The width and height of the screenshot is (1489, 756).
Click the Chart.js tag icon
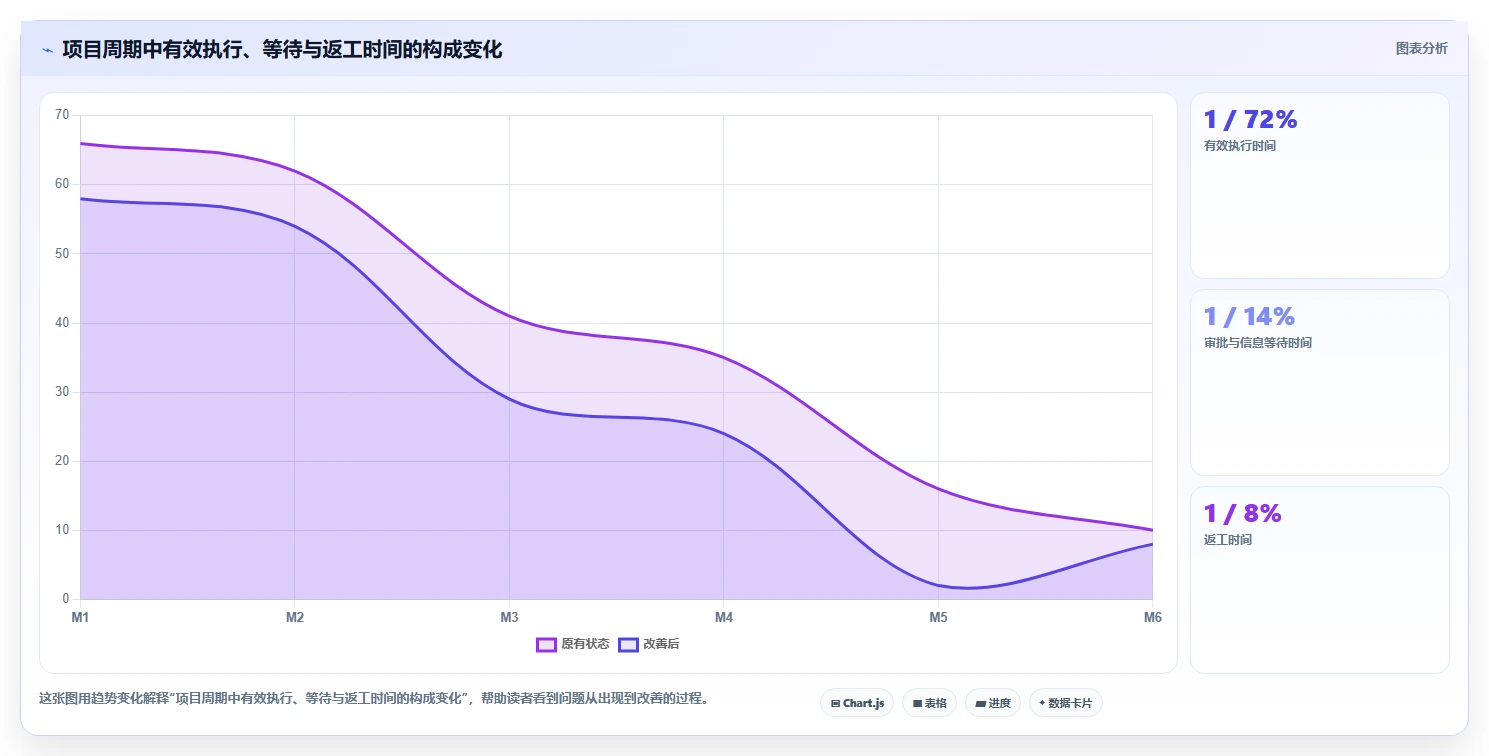click(835, 704)
